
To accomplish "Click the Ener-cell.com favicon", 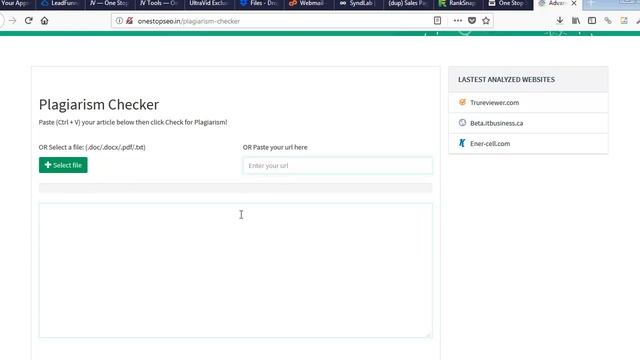I will click(462, 143).
